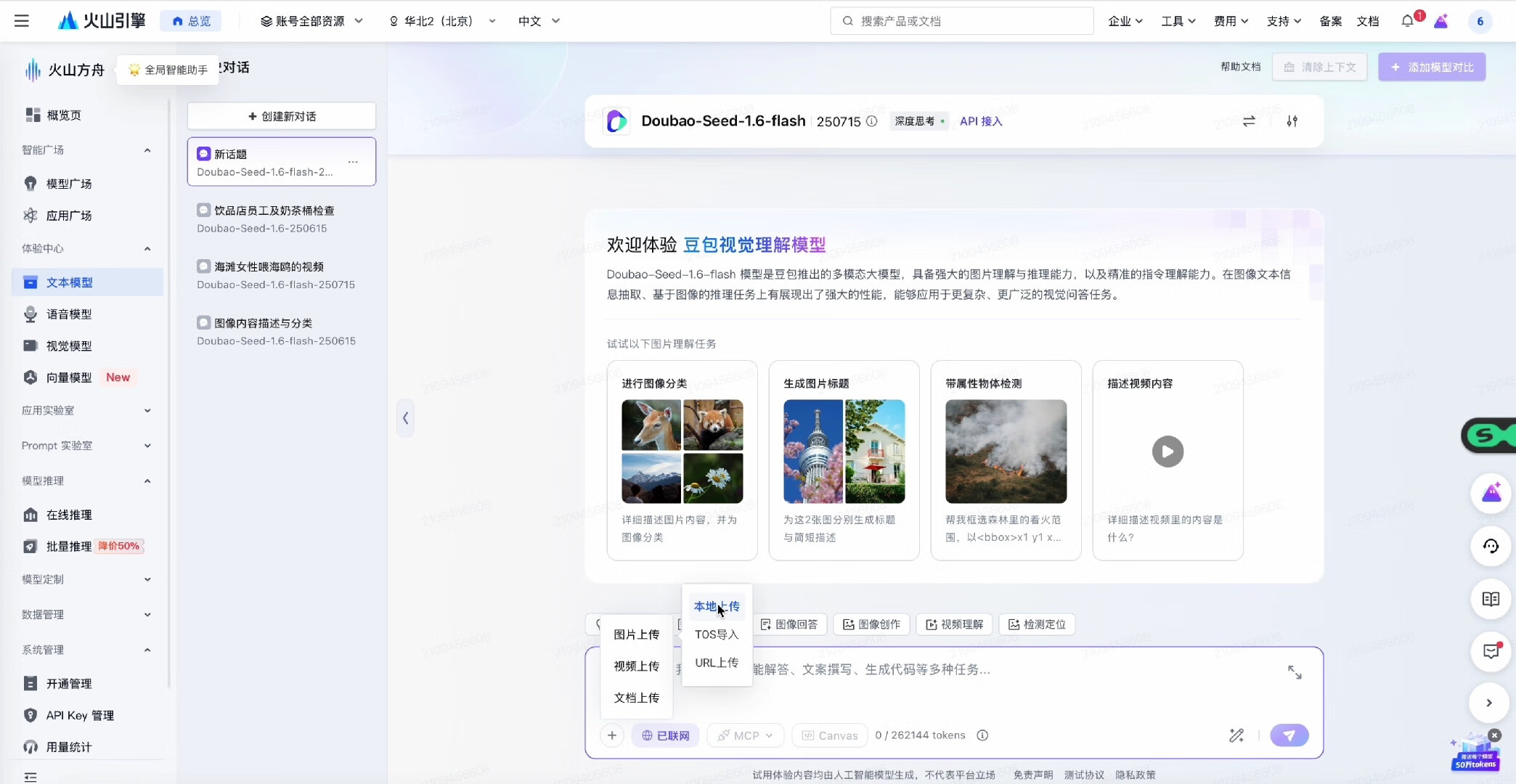The width and height of the screenshot is (1516, 784).
Task: Click the token count info icon
Action: pos(982,735)
